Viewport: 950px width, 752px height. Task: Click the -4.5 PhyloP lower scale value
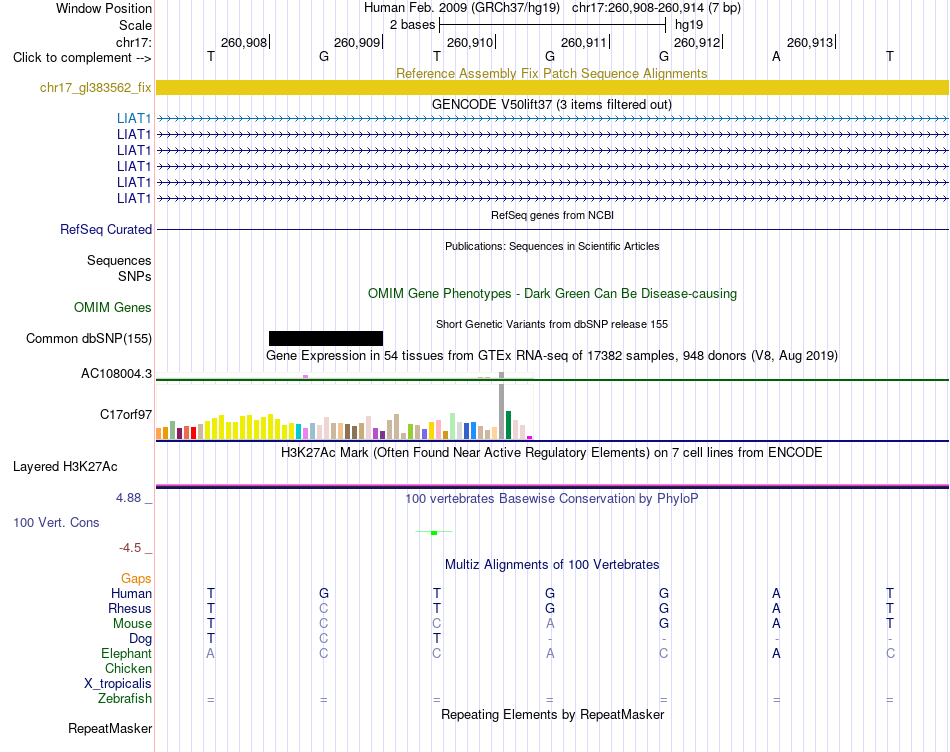[130, 548]
